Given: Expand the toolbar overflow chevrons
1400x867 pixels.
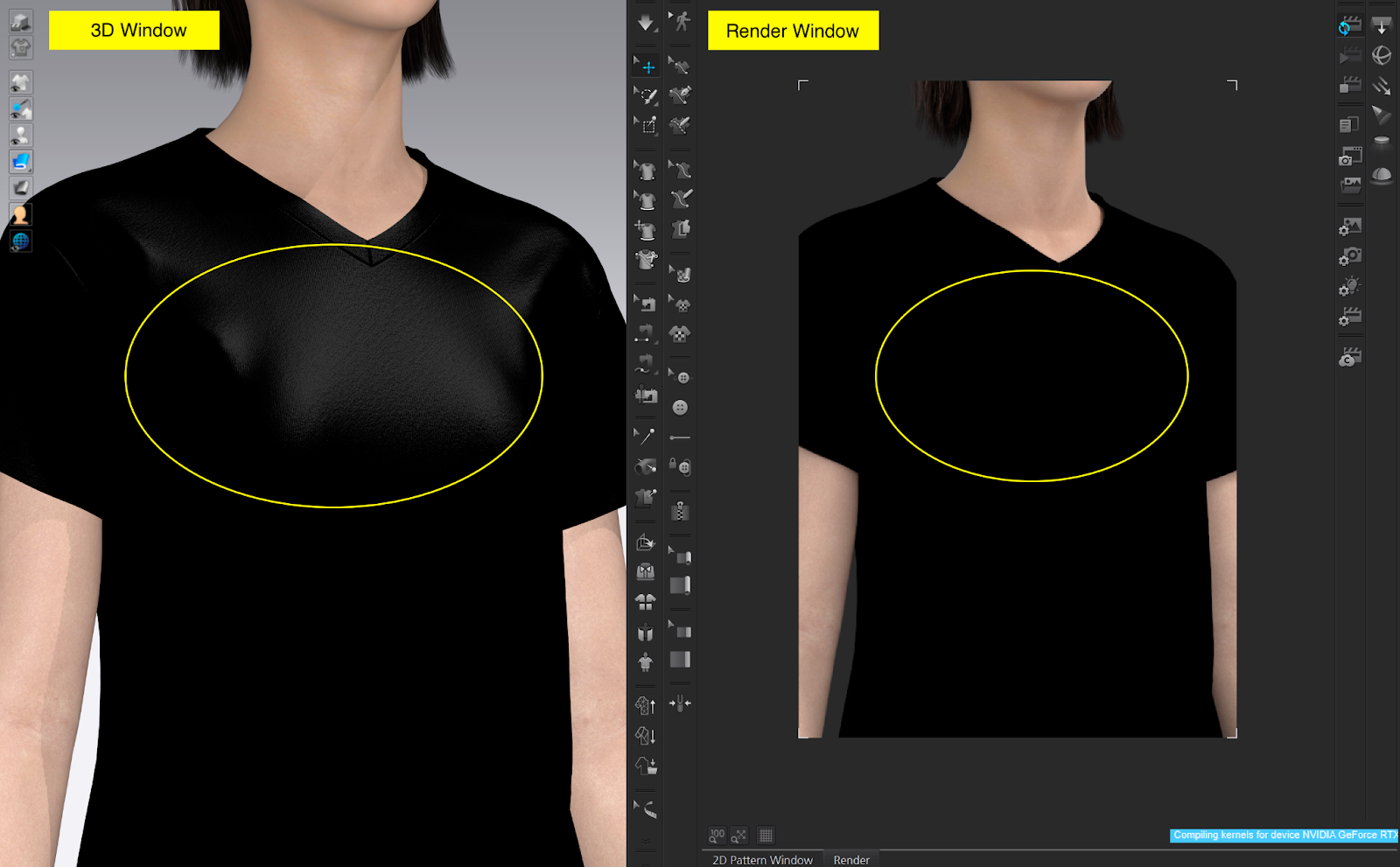Looking at the screenshot, I should pyautogui.click(x=646, y=841).
